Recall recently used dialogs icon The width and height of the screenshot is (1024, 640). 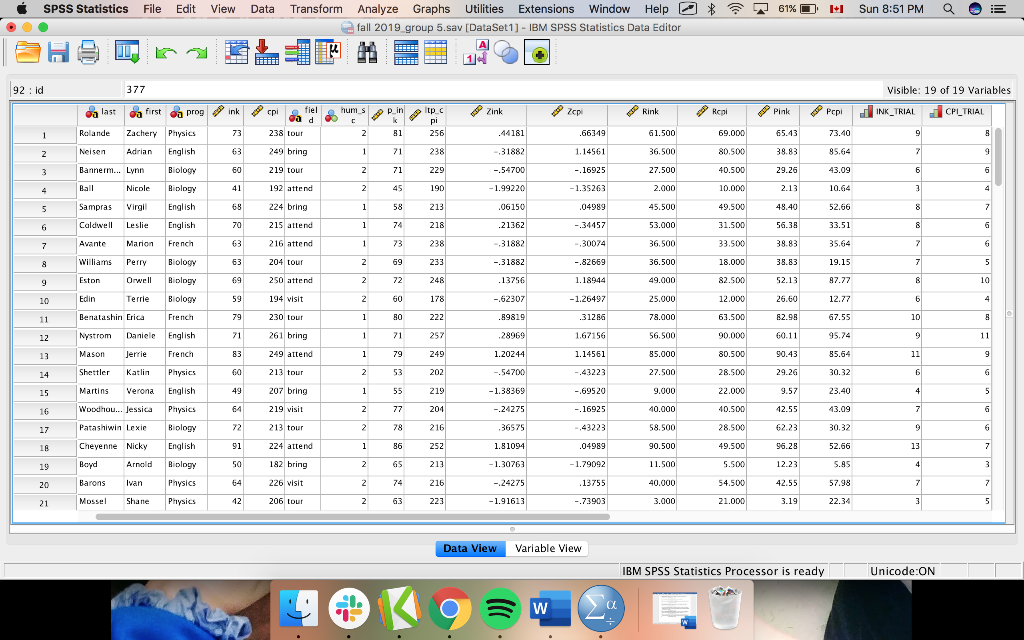coord(127,52)
